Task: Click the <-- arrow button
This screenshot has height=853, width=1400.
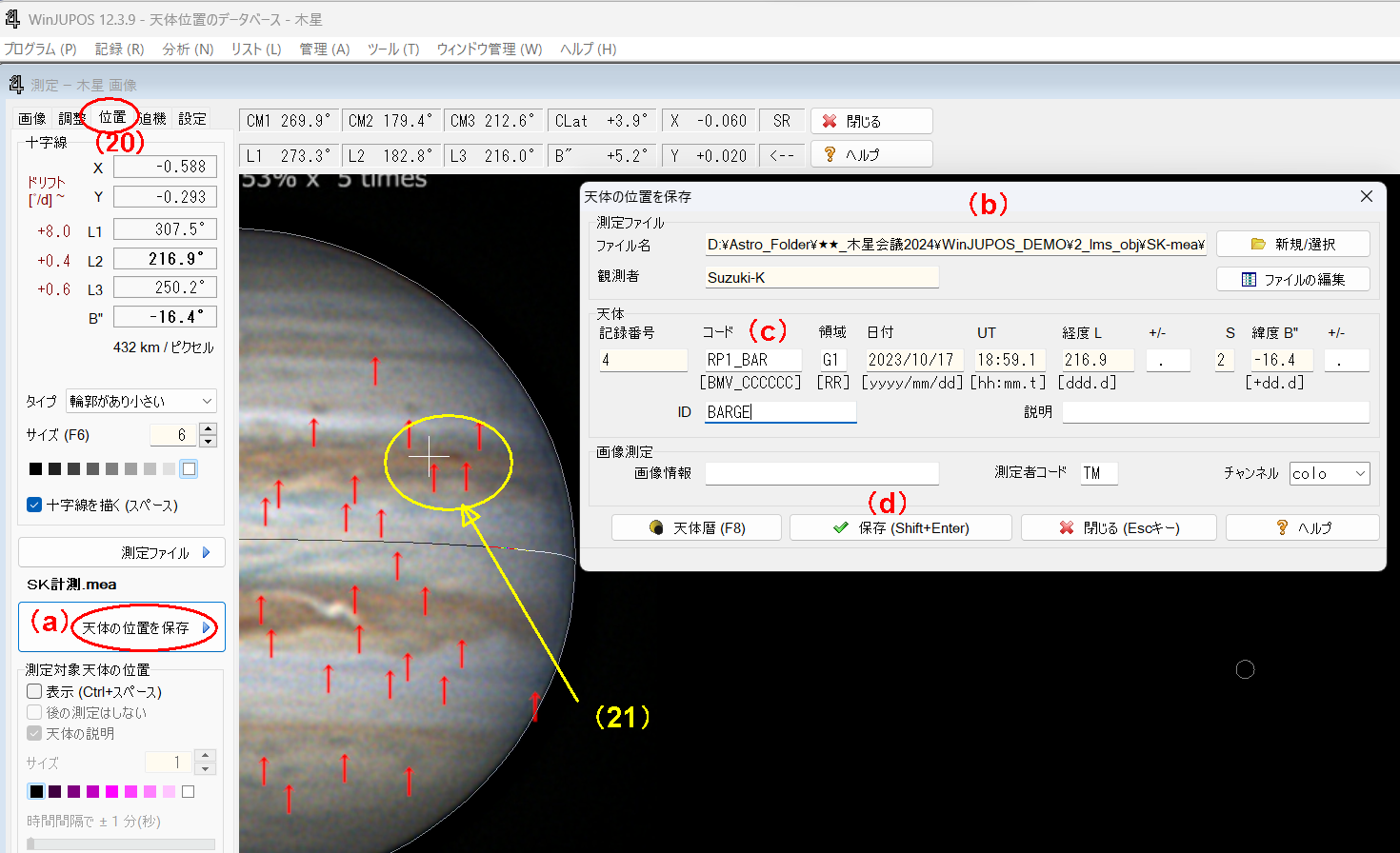Action: tap(782, 155)
